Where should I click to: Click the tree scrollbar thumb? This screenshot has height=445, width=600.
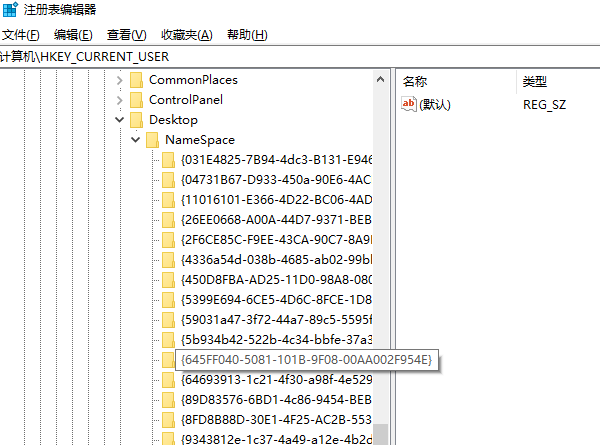pyautogui.click(x=380, y=434)
